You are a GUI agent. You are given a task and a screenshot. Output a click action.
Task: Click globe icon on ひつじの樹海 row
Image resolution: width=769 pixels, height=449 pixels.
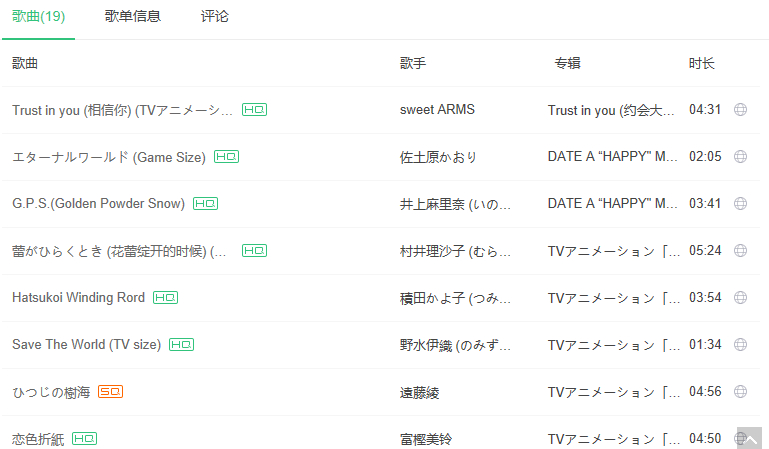[741, 392]
